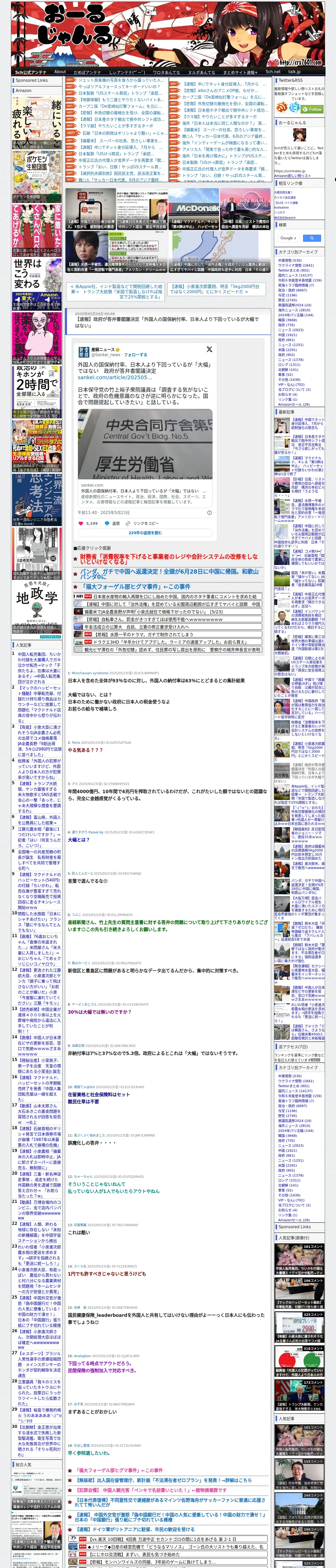Like the Sankei News tweet via heart icon
Image resolution: width=336 pixels, height=1568 pixels.
click(x=81, y=523)
